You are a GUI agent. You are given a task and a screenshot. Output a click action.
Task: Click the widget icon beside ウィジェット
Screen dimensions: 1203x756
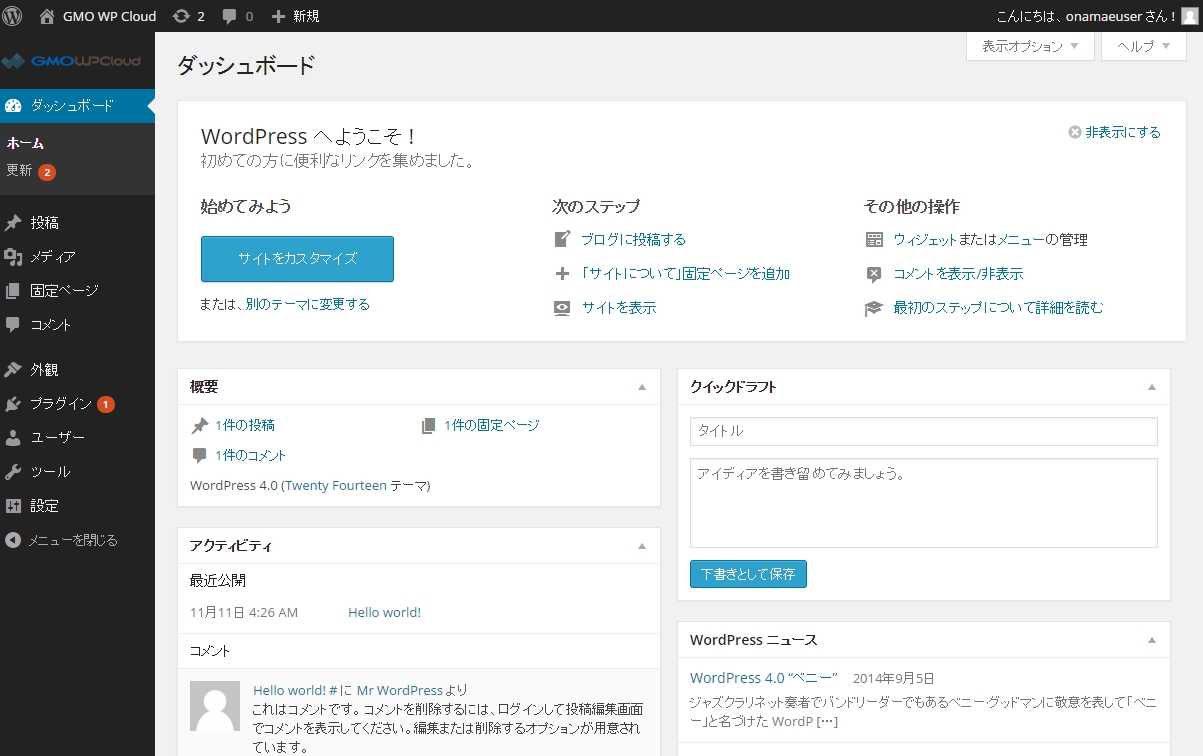click(x=874, y=240)
